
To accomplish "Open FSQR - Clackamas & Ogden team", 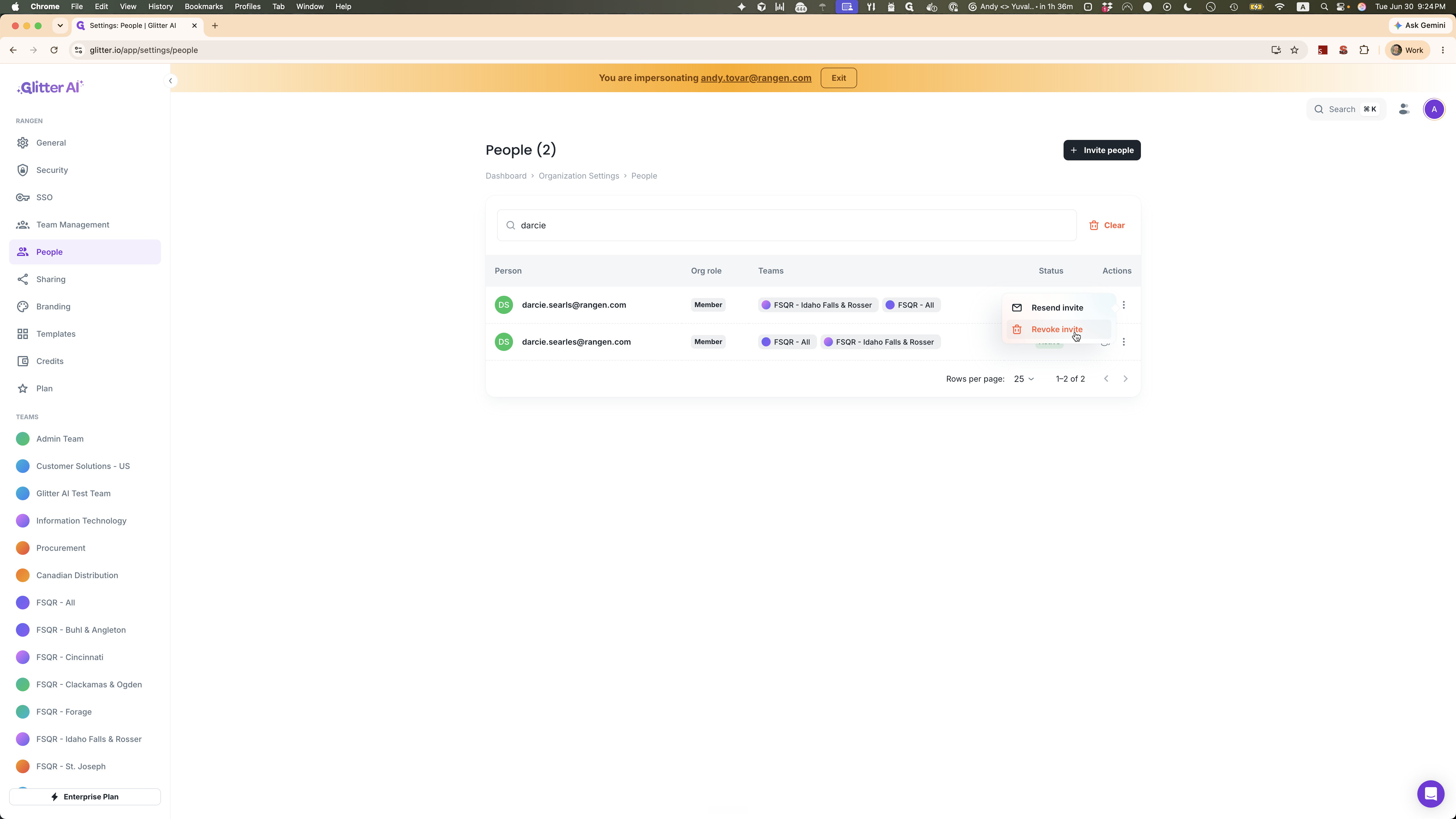I will point(85,684).
